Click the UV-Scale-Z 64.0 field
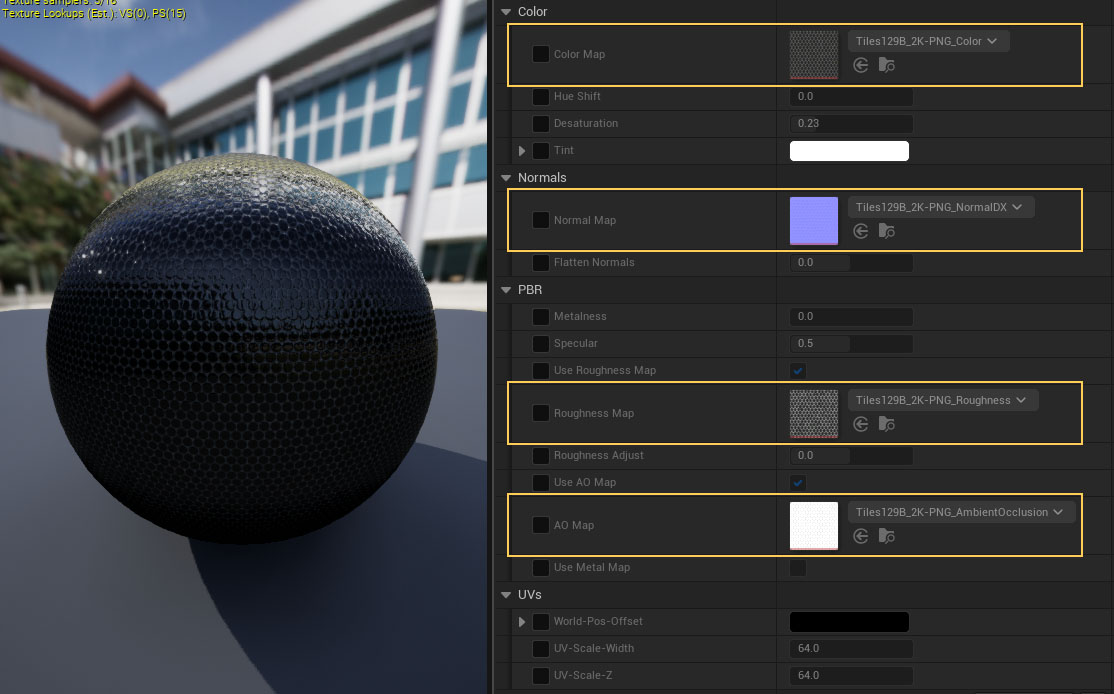Image resolution: width=1114 pixels, height=694 pixels. click(851, 676)
